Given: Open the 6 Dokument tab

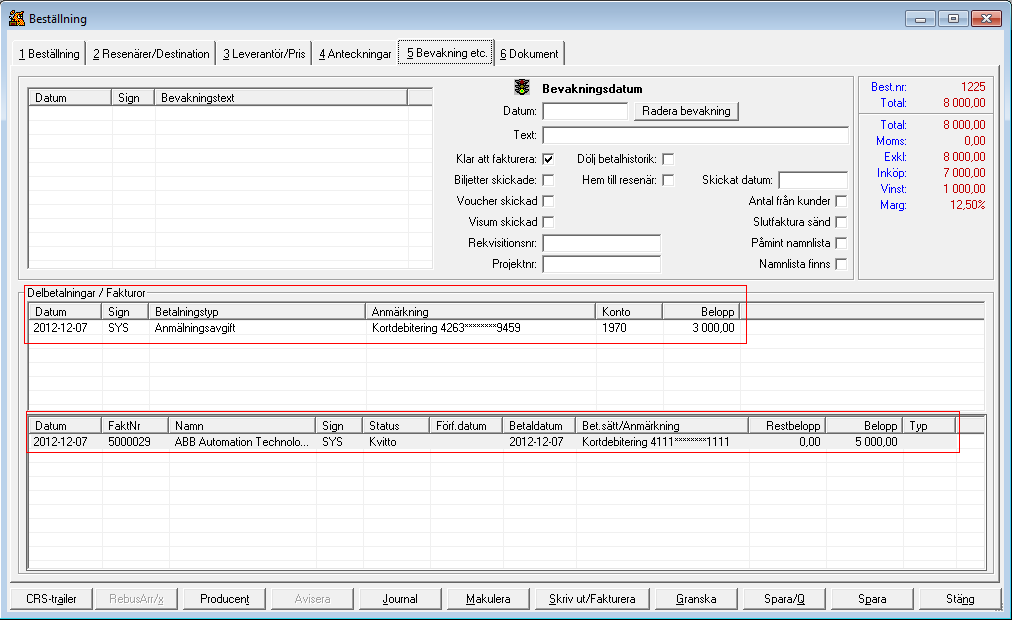Looking at the screenshot, I should point(529,54).
